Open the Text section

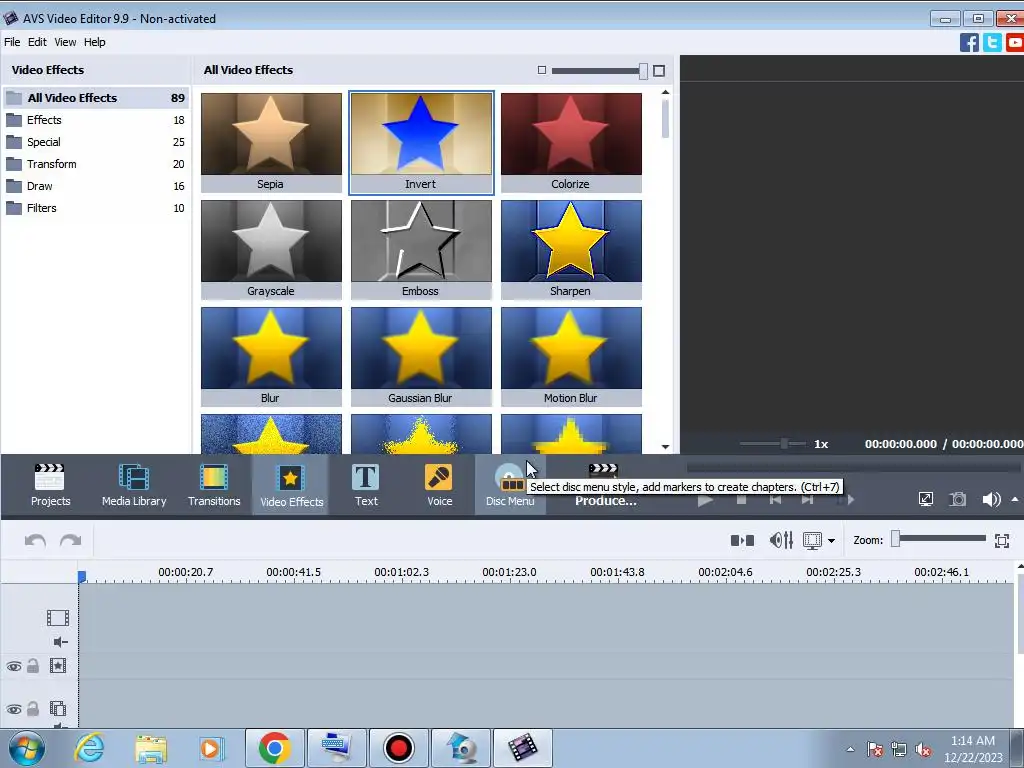click(366, 485)
